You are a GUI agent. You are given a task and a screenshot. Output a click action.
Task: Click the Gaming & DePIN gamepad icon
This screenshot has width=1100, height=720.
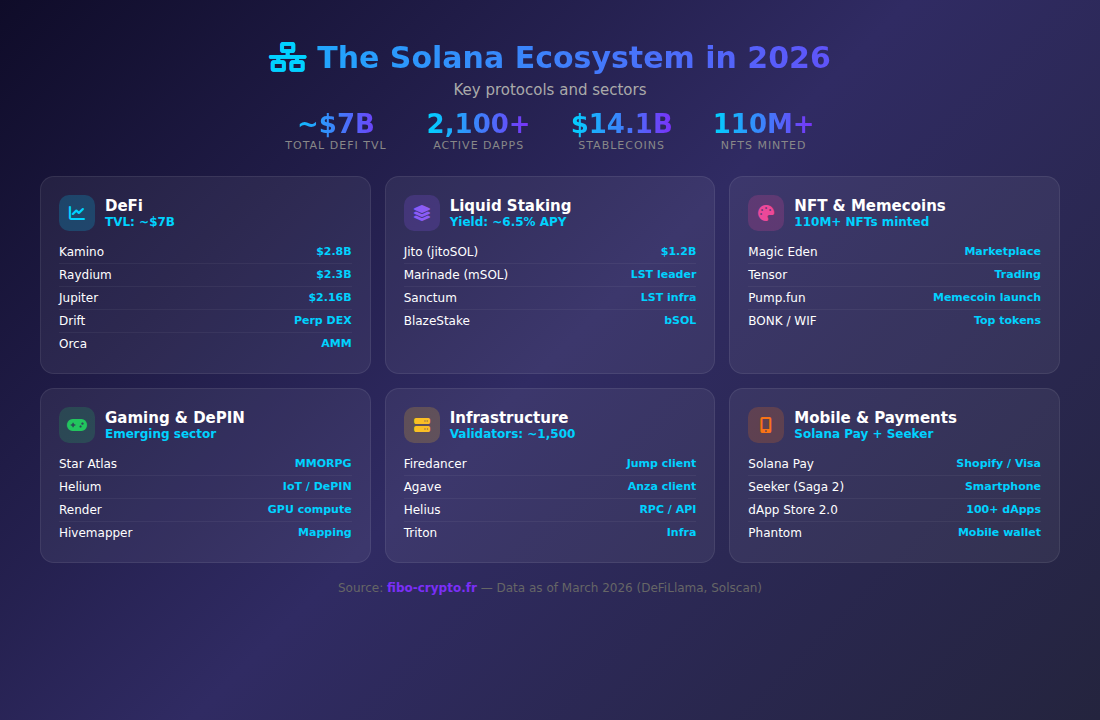tap(77, 425)
